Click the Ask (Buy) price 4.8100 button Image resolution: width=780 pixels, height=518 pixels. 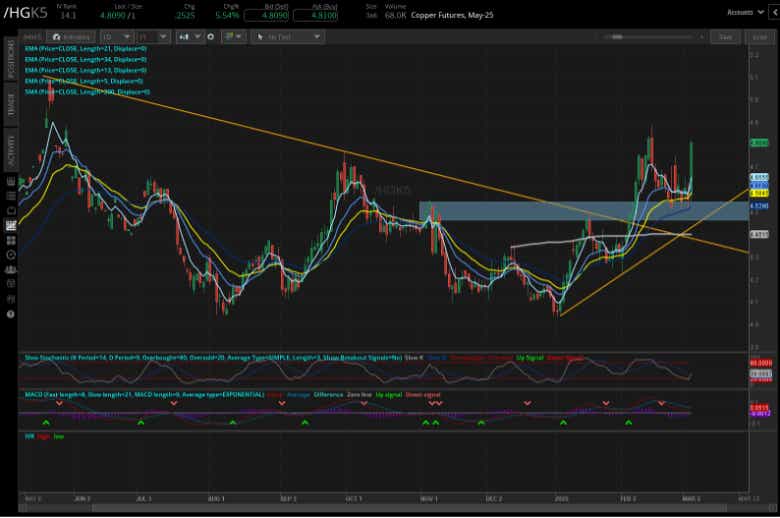(316, 15)
